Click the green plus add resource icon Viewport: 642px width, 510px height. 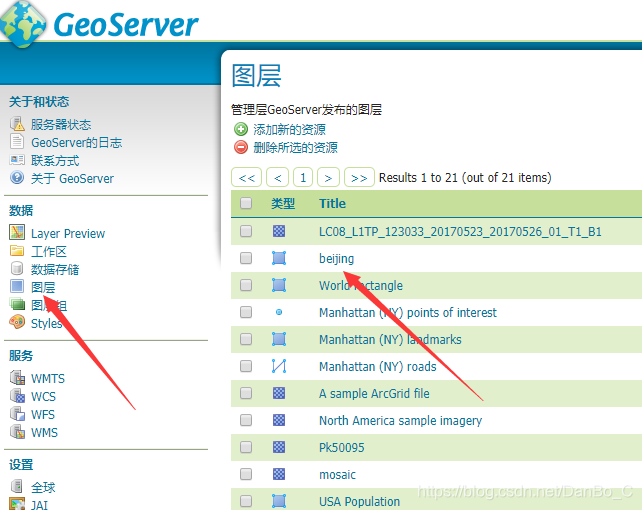[241, 129]
